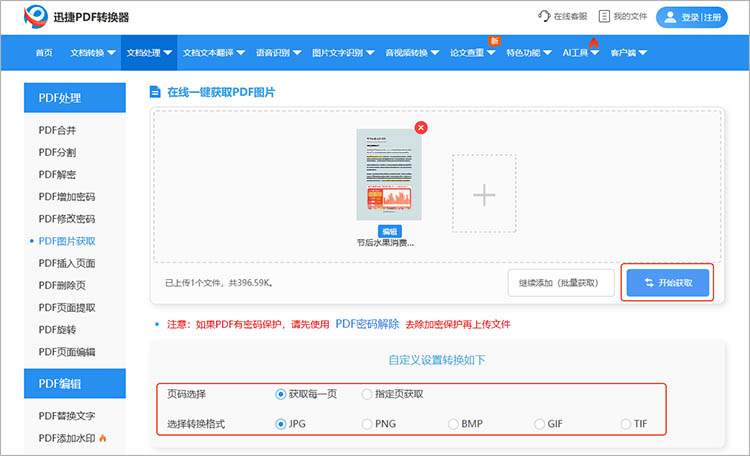Choose TIF as conversion format
The width and height of the screenshot is (750, 456).
click(625, 424)
